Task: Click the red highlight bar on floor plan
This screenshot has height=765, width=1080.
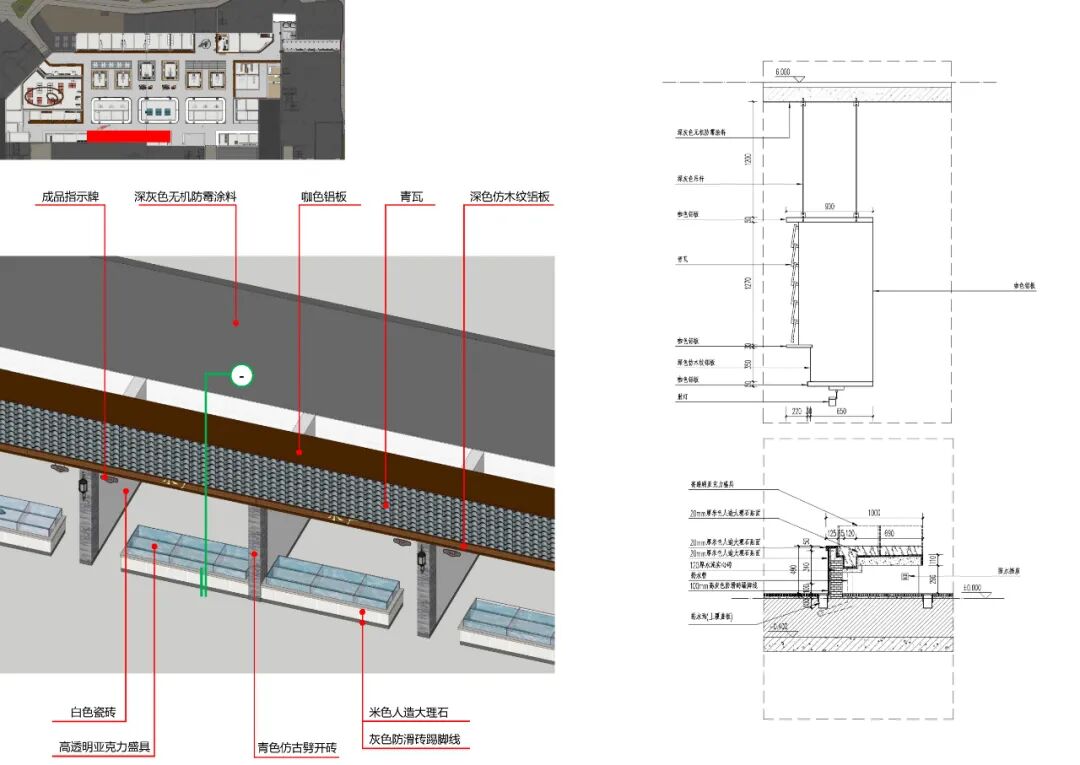Action: pos(130,137)
